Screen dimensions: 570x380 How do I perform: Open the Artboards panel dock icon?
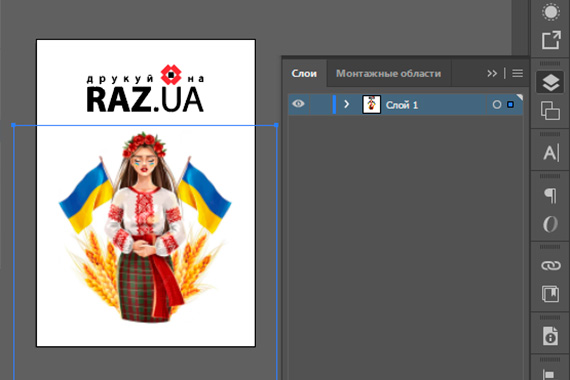click(x=550, y=110)
